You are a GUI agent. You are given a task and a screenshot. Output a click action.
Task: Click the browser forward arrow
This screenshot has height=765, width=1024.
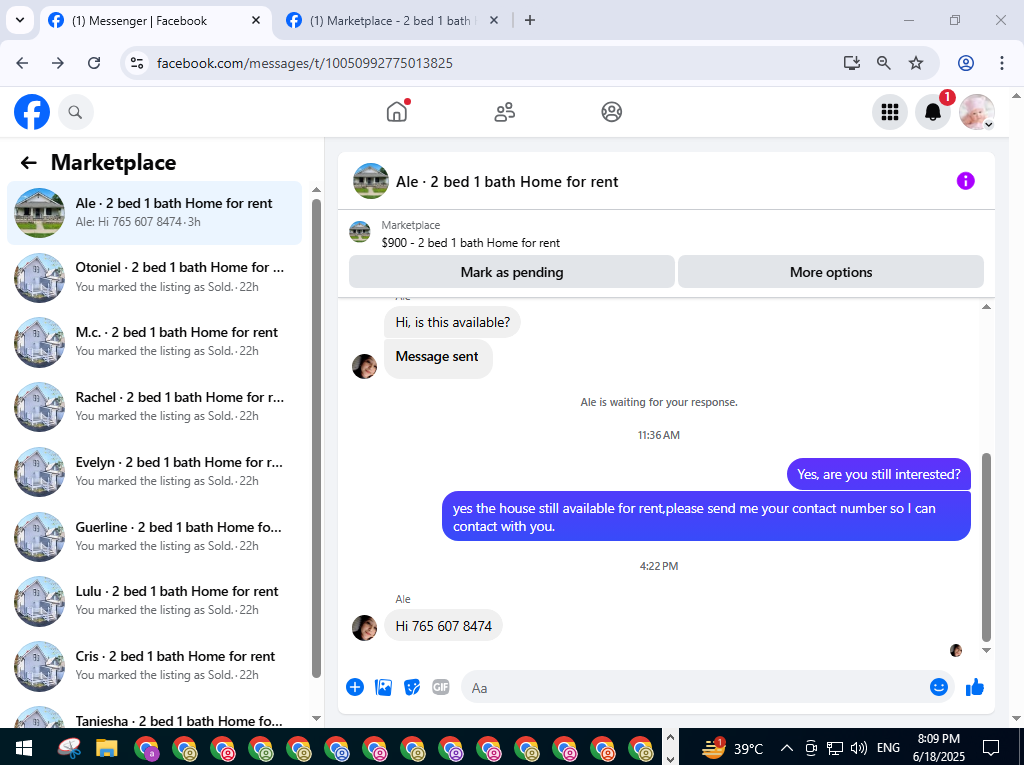pyautogui.click(x=58, y=63)
